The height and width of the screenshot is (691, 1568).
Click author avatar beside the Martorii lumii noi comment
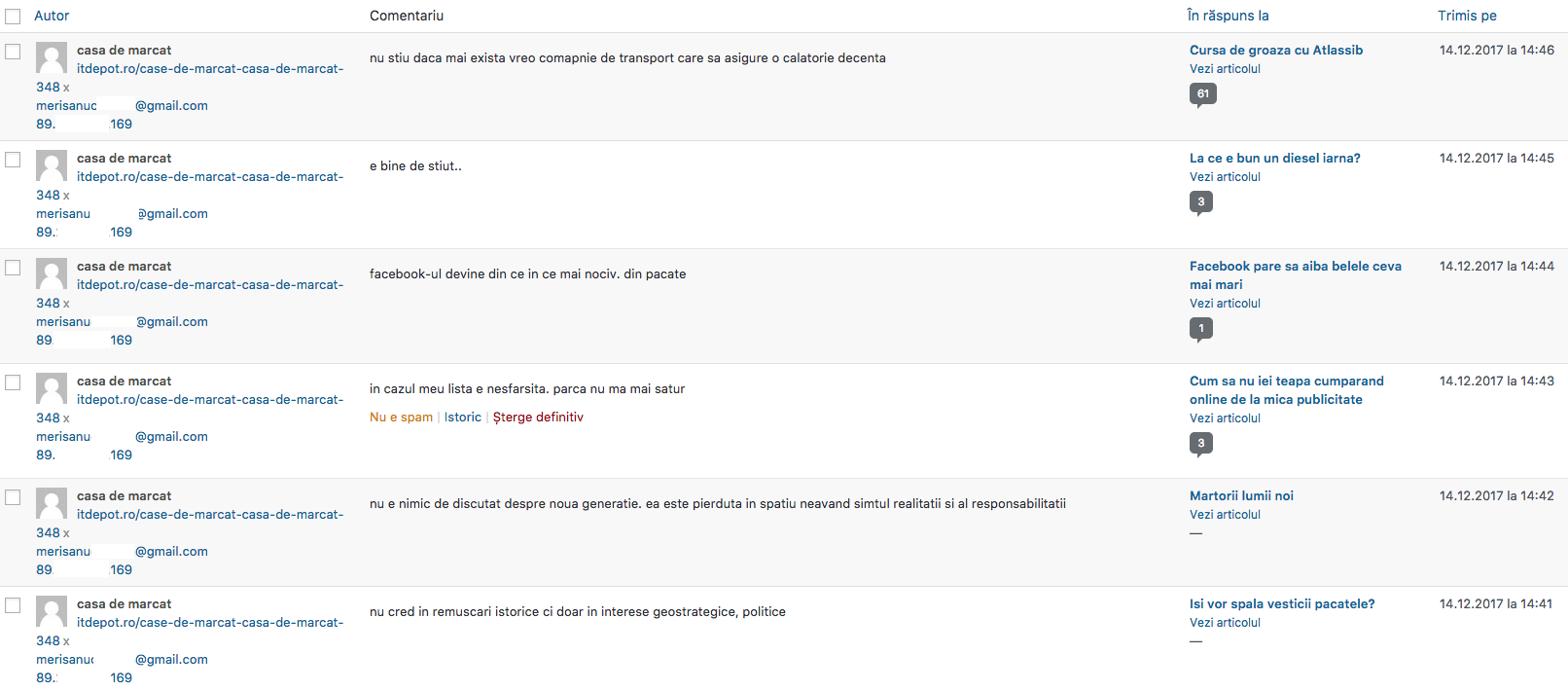(x=52, y=503)
